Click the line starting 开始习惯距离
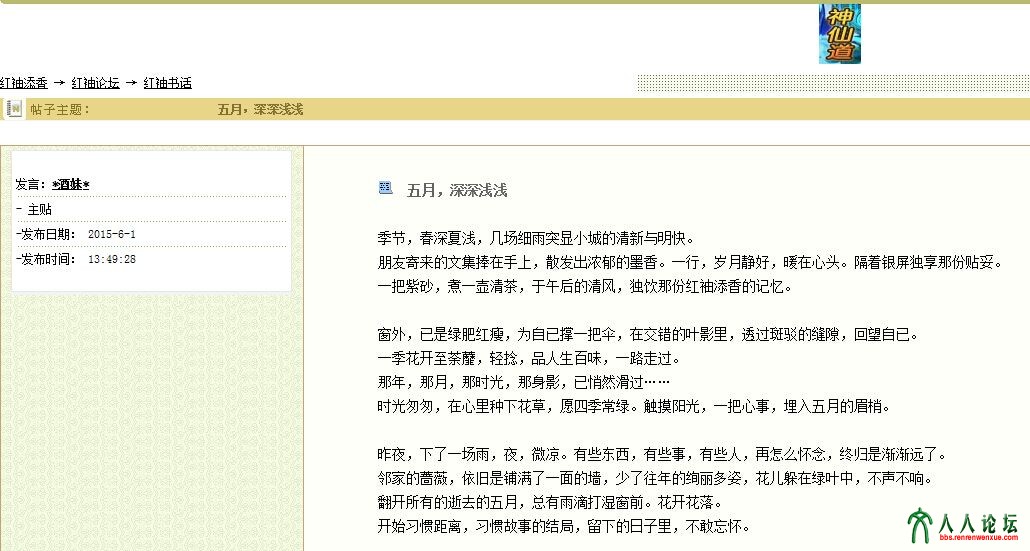The height and width of the screenshot is (551, 1030). click(564, 526)
